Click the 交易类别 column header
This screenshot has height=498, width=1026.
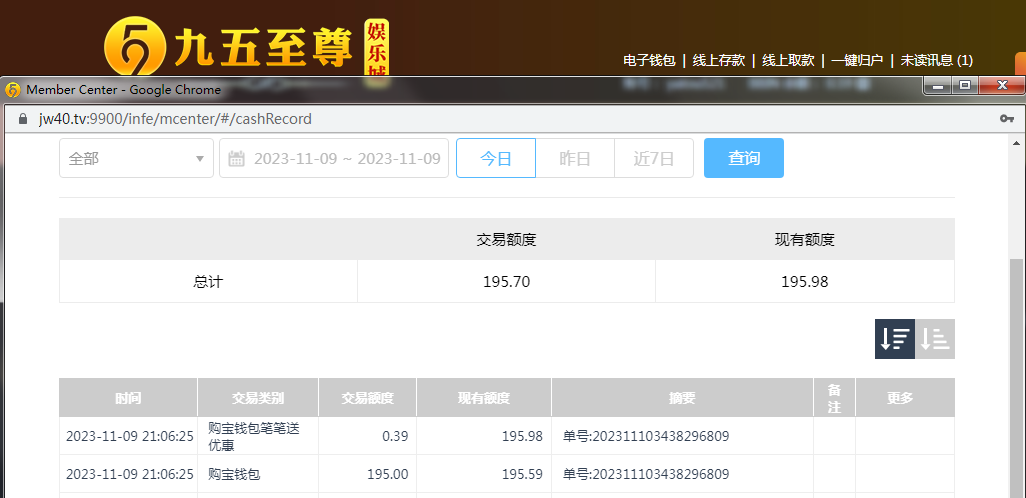point(258,398)
